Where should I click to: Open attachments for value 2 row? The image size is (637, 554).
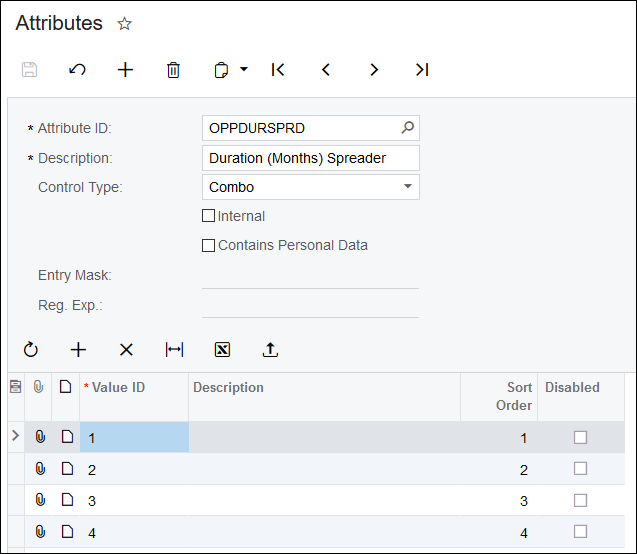(x=40, y=469)
